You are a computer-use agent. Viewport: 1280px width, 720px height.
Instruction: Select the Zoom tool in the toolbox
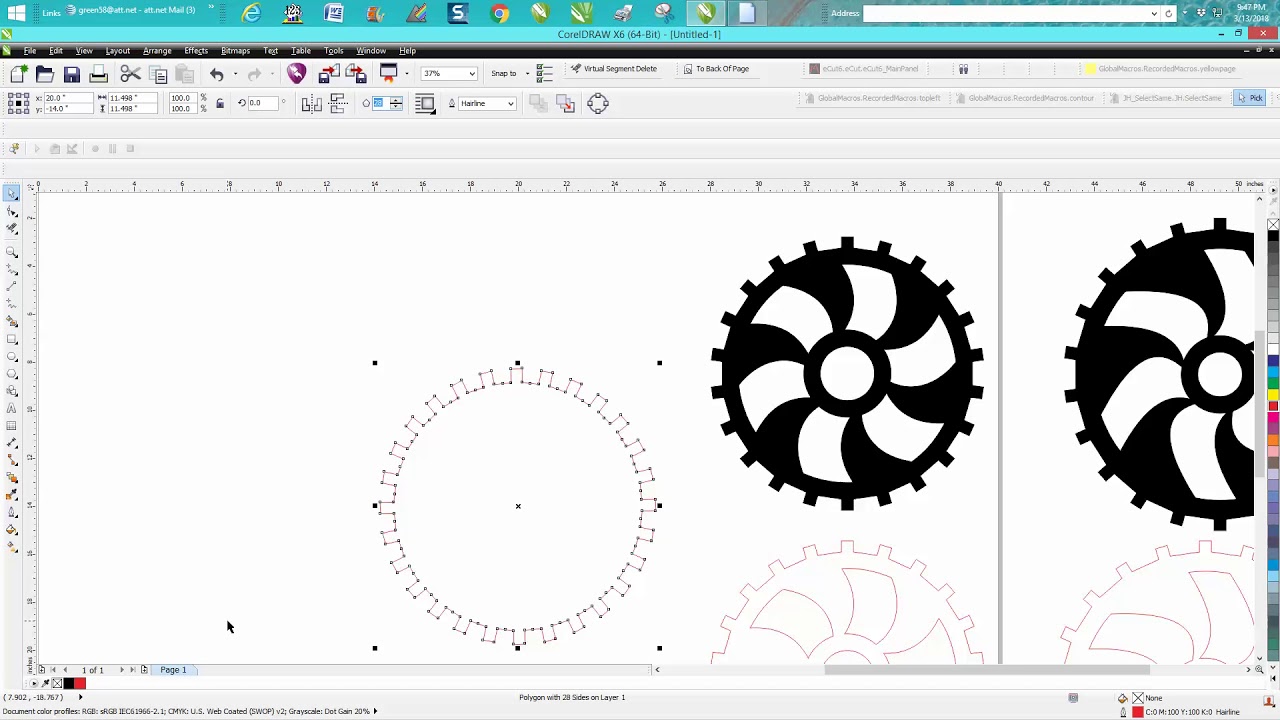12,250
